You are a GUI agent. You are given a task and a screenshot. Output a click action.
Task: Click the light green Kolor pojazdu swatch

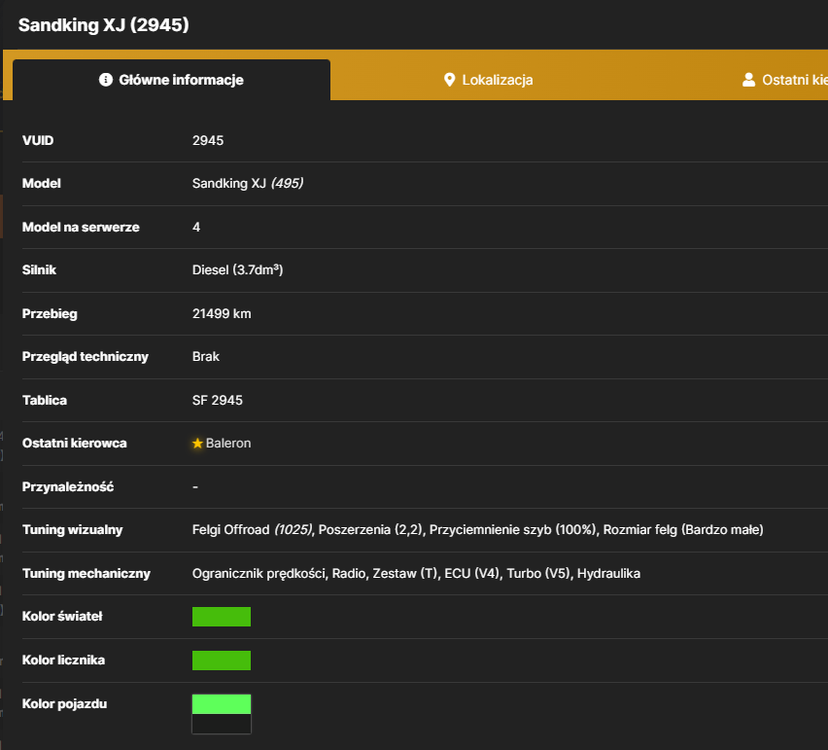(x=221, y=705)
